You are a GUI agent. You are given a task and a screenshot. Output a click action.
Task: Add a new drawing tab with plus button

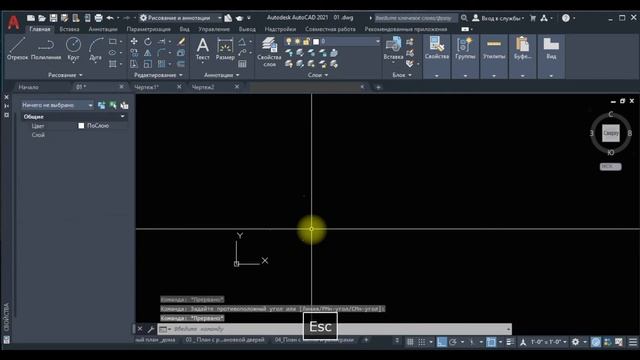(x=378, y=87)
